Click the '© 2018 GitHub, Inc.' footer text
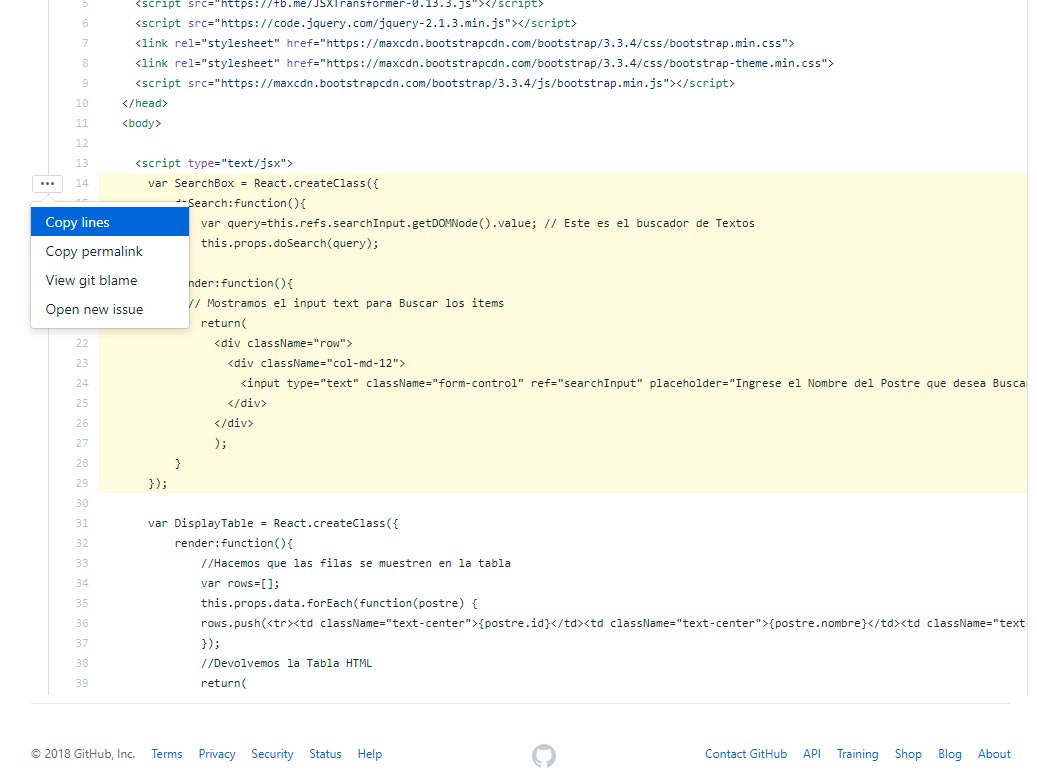Viewport: 1037px width, 784px height. pos(83,754)
